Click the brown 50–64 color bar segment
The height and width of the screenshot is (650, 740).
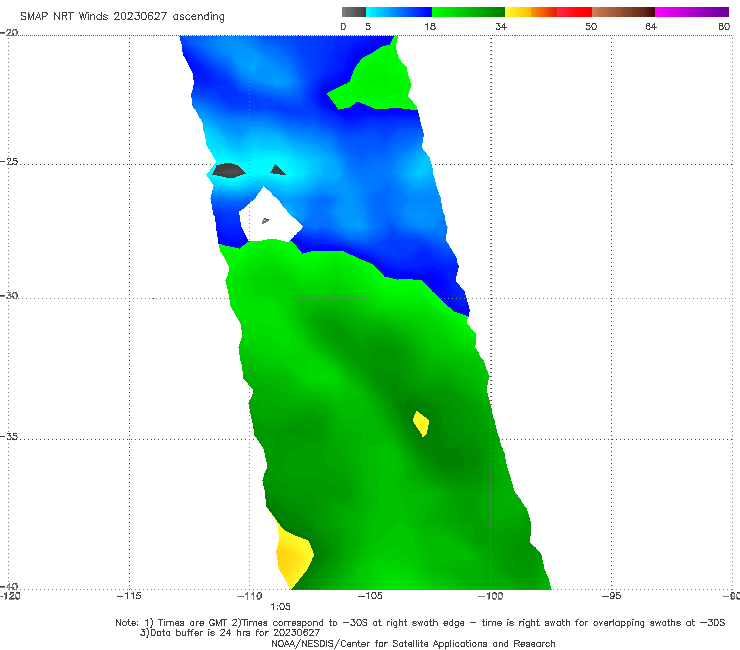pyautogui.click(x=623, y=12)
